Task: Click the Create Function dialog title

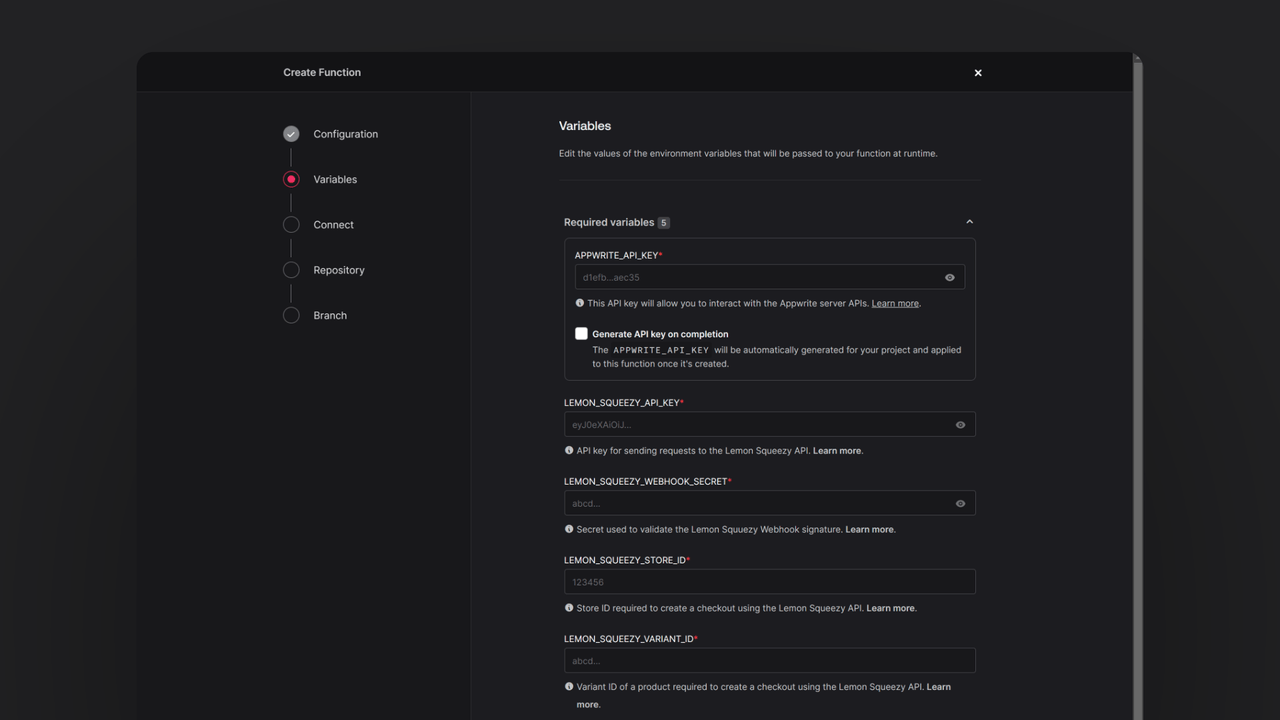Action: click(322, 72)
